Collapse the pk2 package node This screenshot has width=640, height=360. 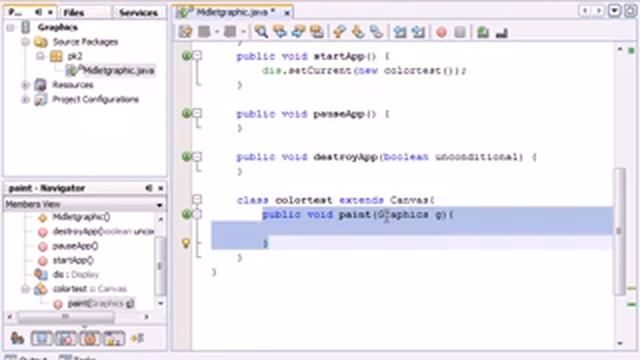click(40, 56)
